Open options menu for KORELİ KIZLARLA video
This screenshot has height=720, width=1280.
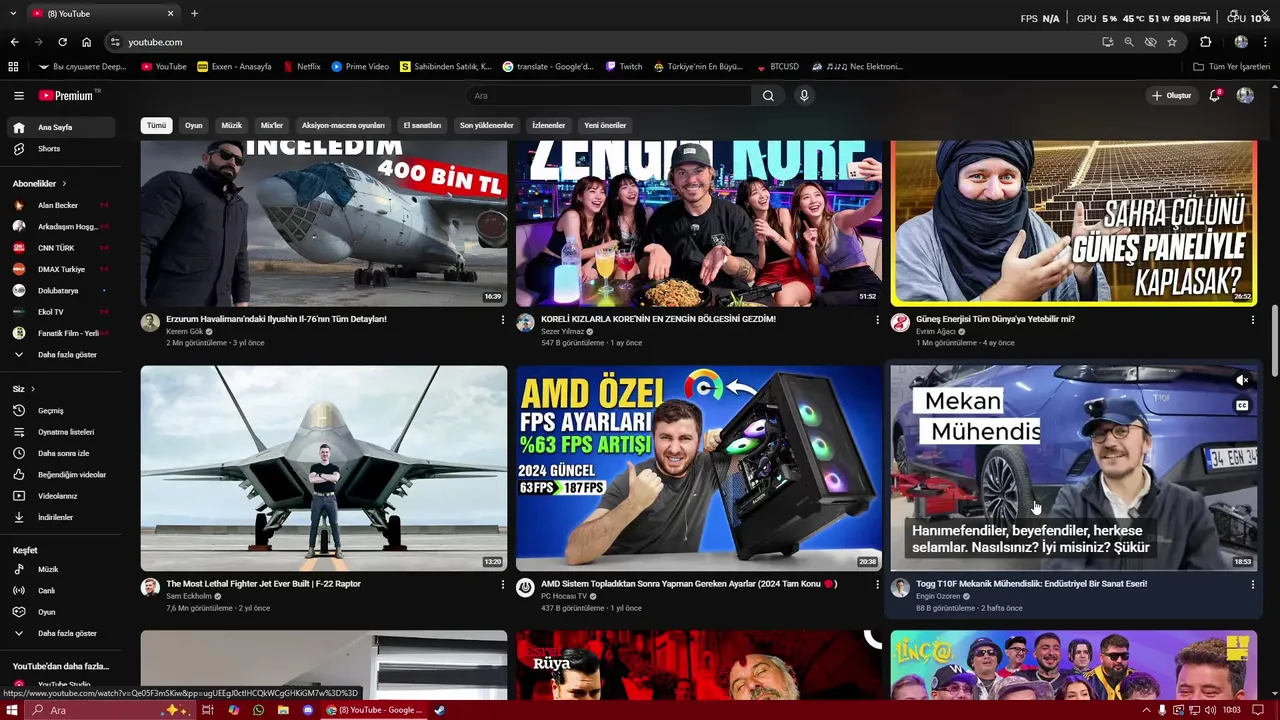click(878, 320)
